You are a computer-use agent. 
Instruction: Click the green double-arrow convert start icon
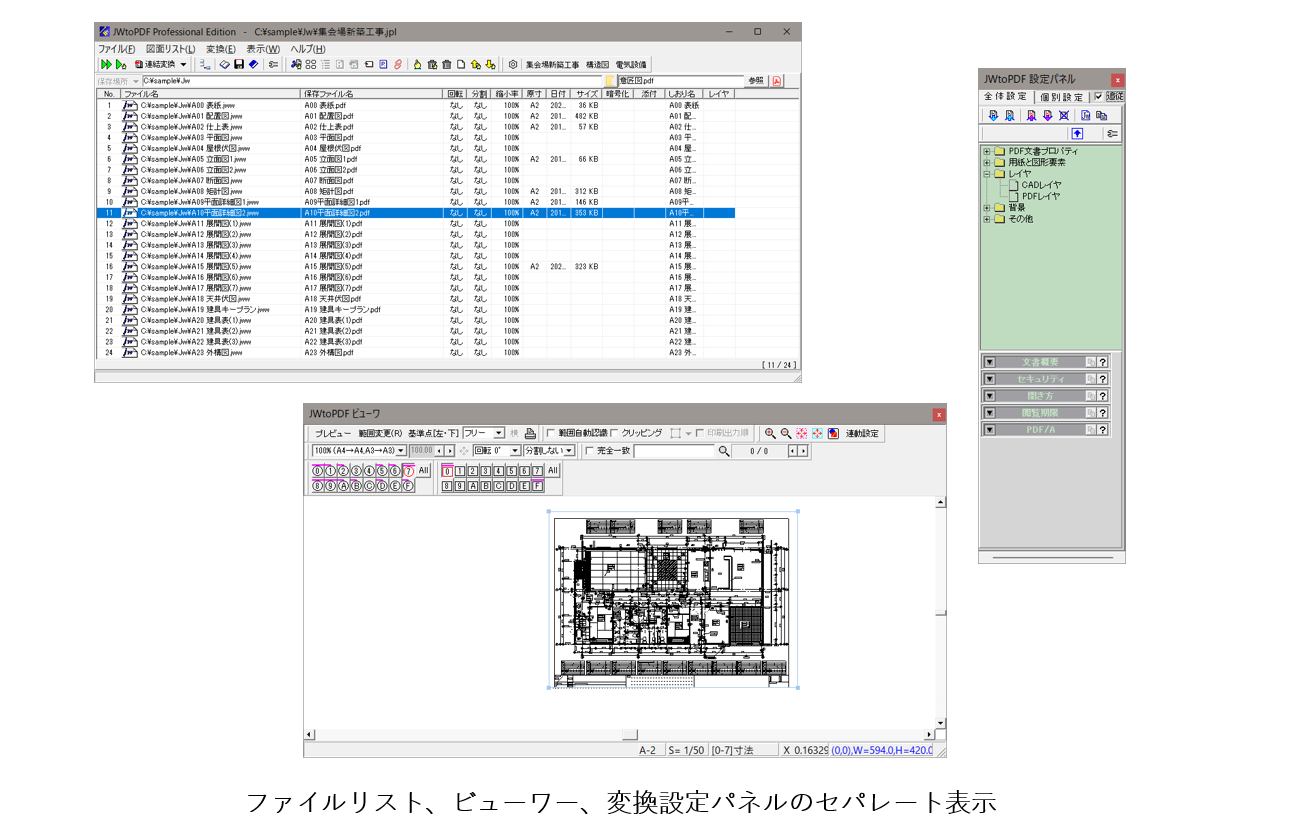pyautogui.click(x=106, y=64)
